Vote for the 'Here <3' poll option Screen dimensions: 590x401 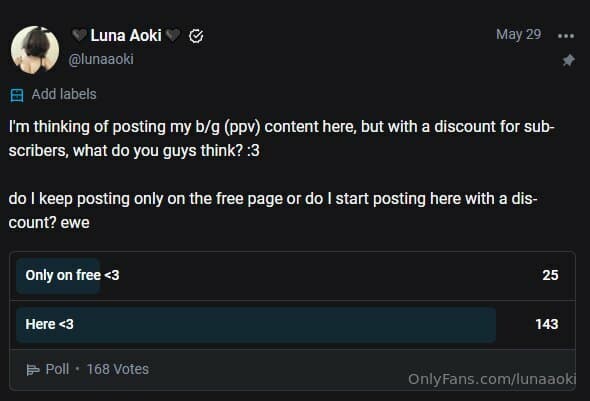point(292,325)
